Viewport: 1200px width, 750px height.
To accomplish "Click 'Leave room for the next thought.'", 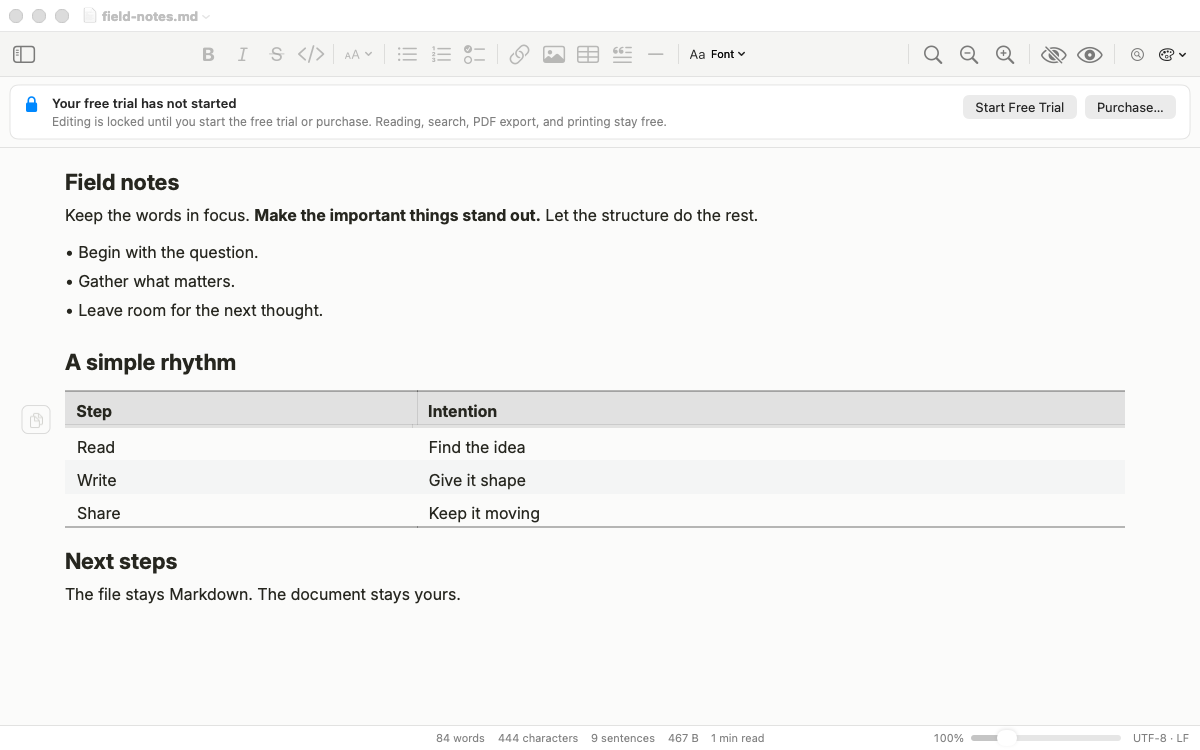I will [x=200, y=310].
